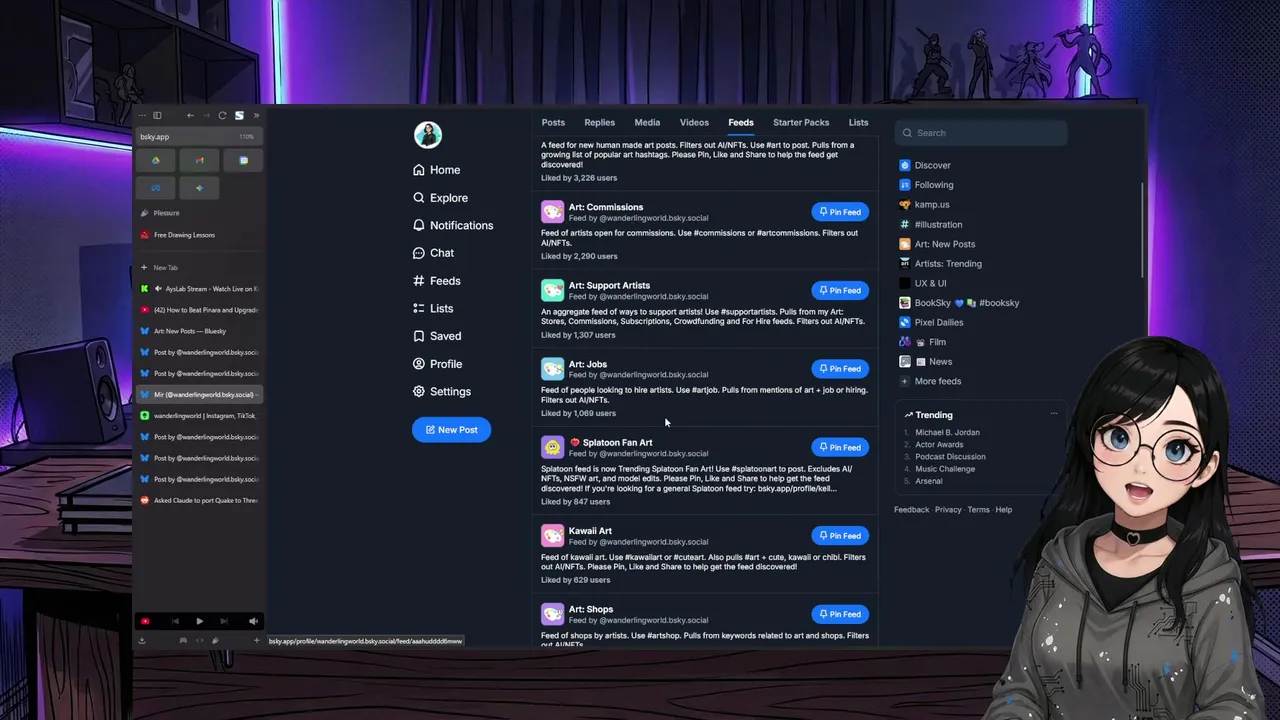Switch to the Replies tab

coord(599,123)
